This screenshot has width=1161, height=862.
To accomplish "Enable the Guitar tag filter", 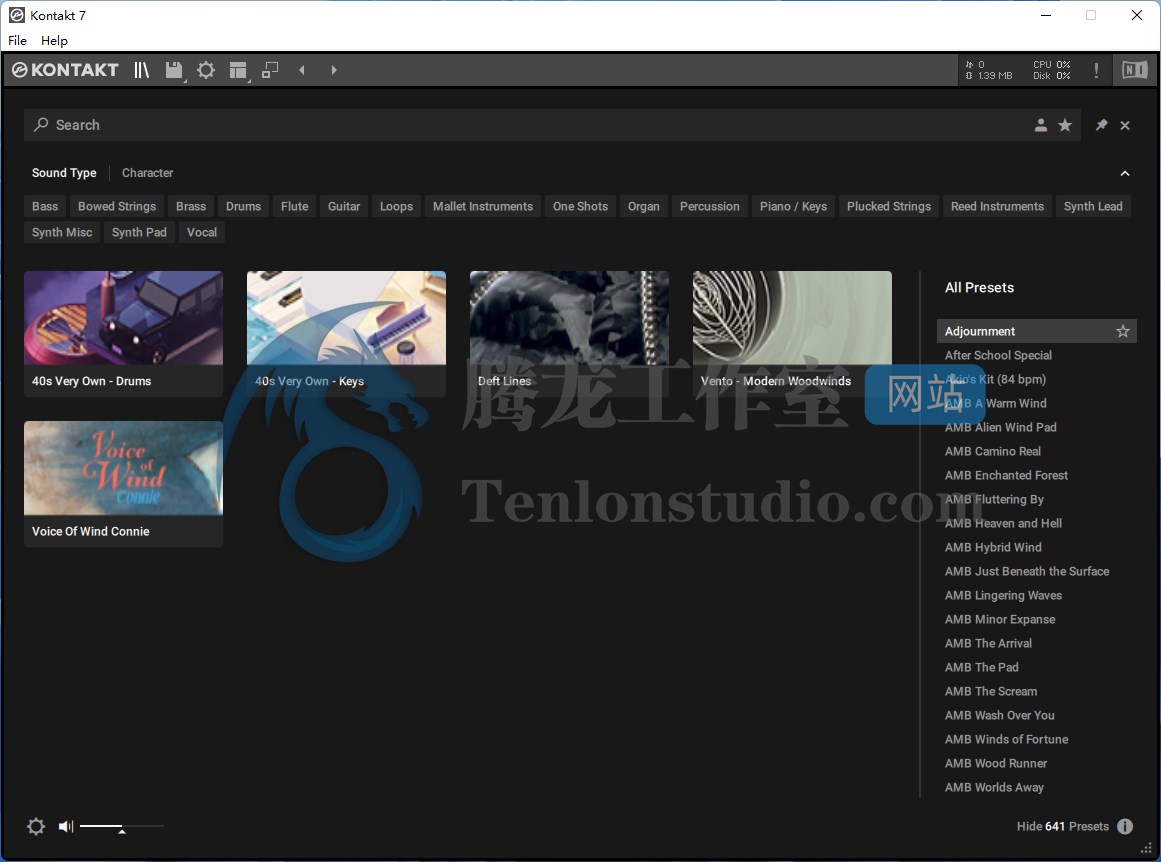I will [x=344, y=207].
